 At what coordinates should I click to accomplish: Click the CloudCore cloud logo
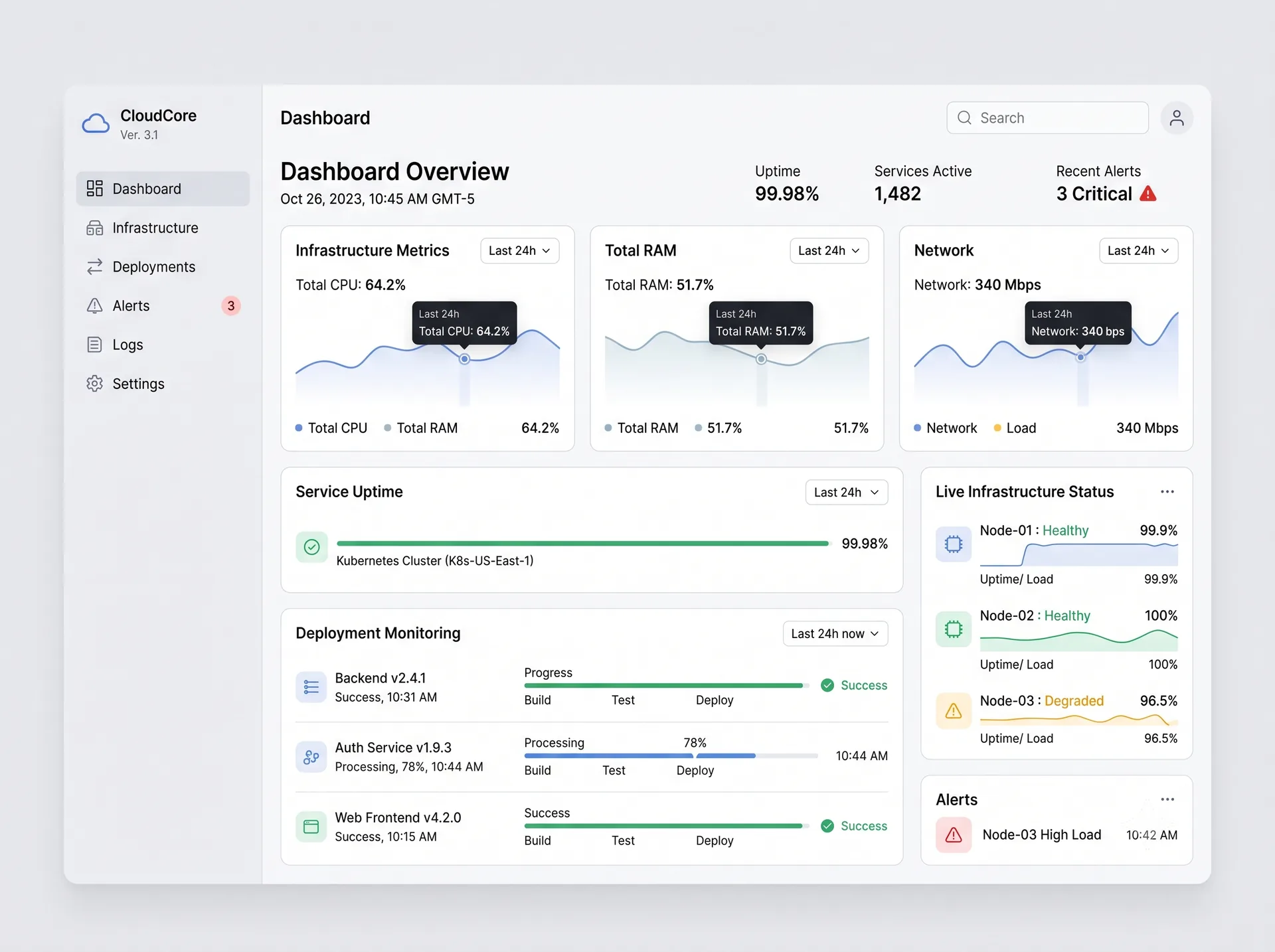click(x=96, y=123)
